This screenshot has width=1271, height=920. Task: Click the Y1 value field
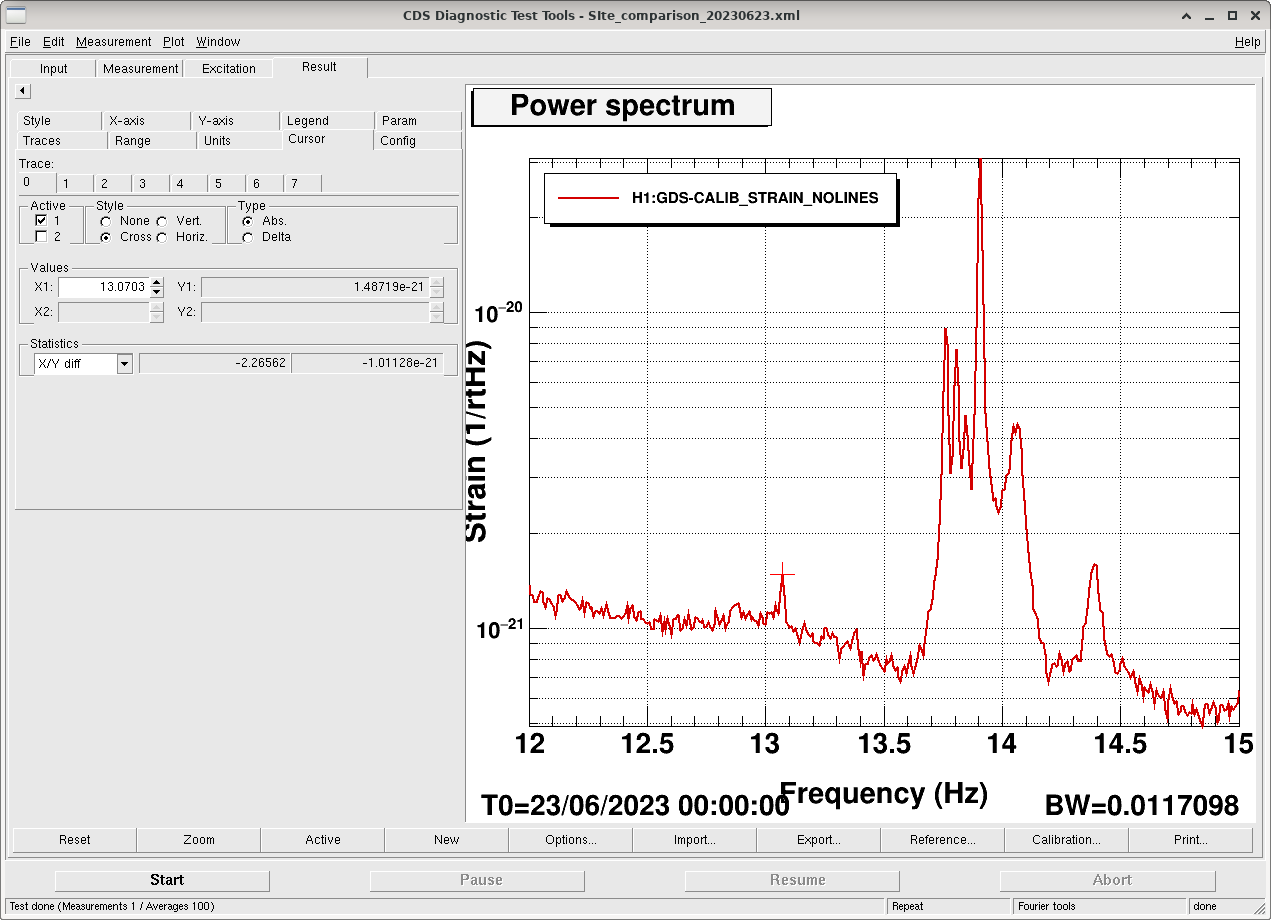point(315,287)
